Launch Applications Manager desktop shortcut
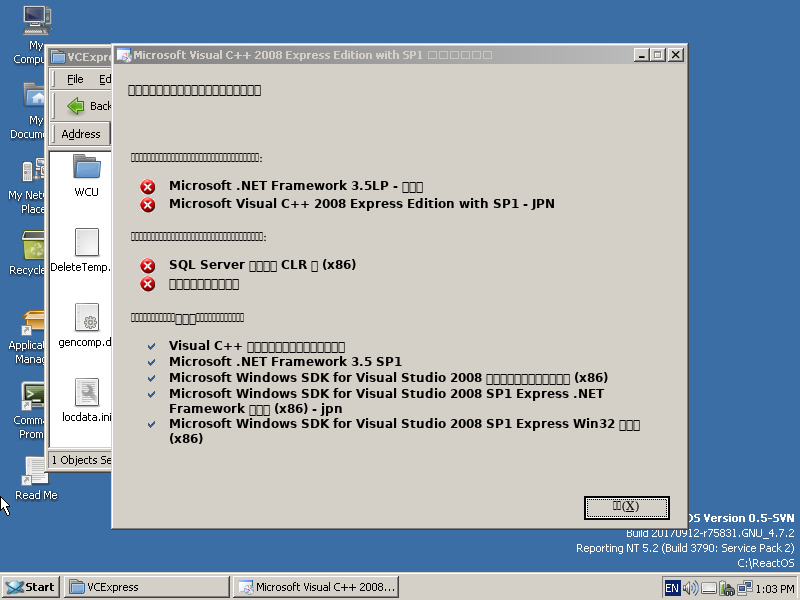Image resolution: width=800 pixels, height=600 pixels. click(33, 323)
